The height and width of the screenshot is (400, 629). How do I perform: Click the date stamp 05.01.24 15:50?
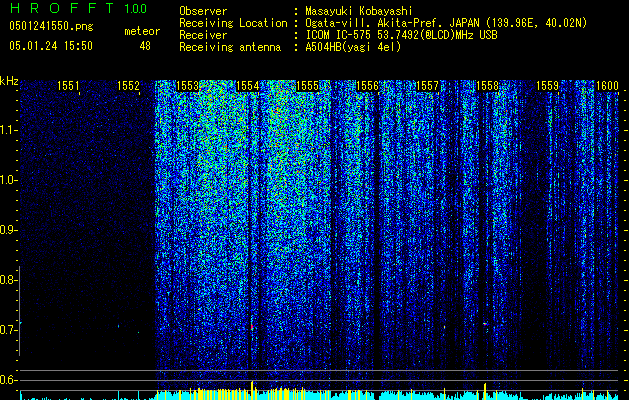[x=51, y=46]
